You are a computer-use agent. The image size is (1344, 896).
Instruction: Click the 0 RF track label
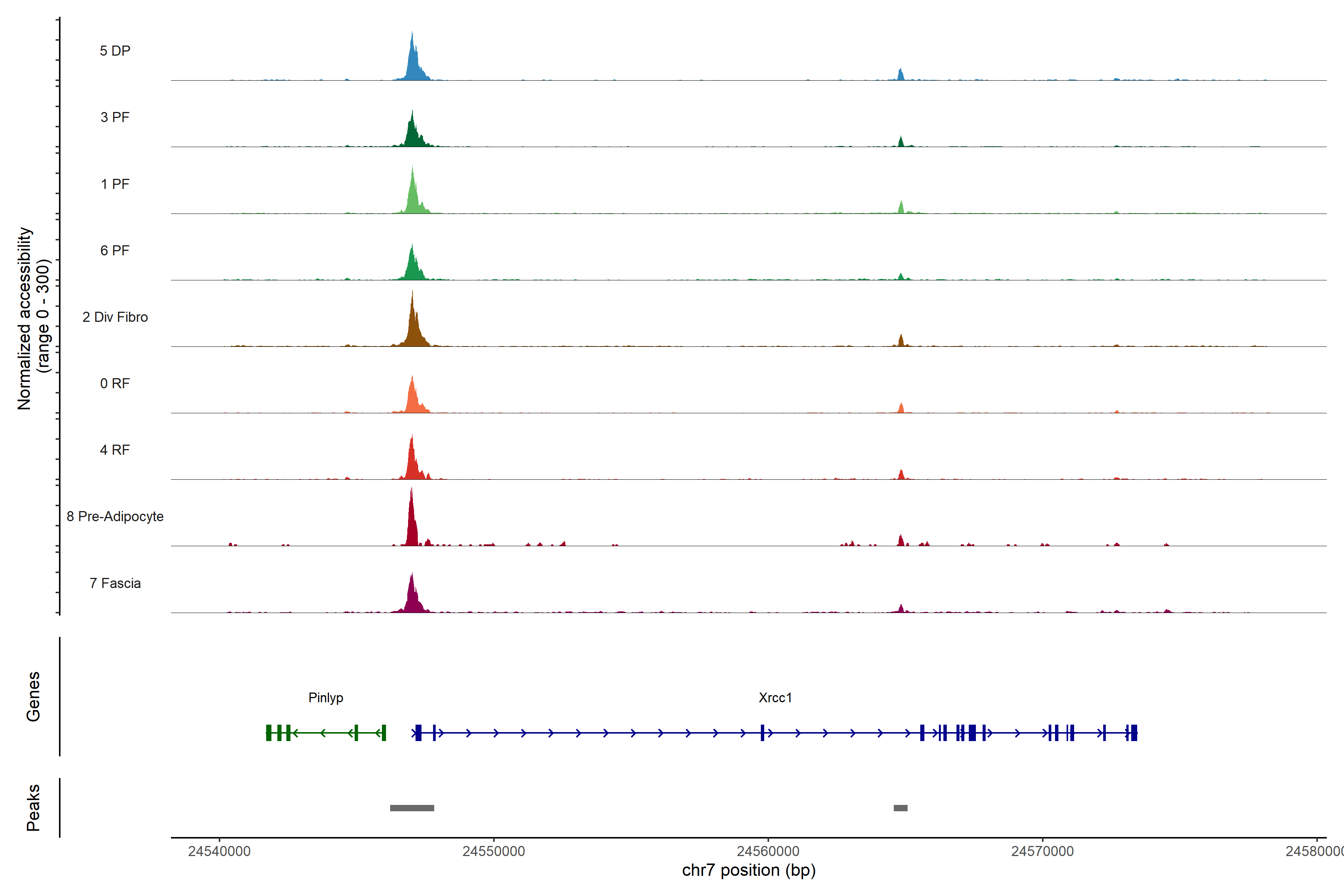pos(115,383)
